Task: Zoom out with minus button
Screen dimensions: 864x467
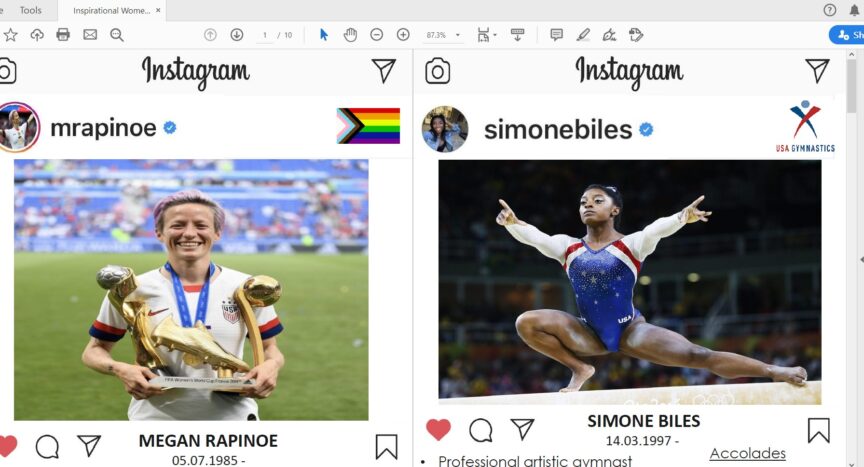Action: (x=376, y=35)
